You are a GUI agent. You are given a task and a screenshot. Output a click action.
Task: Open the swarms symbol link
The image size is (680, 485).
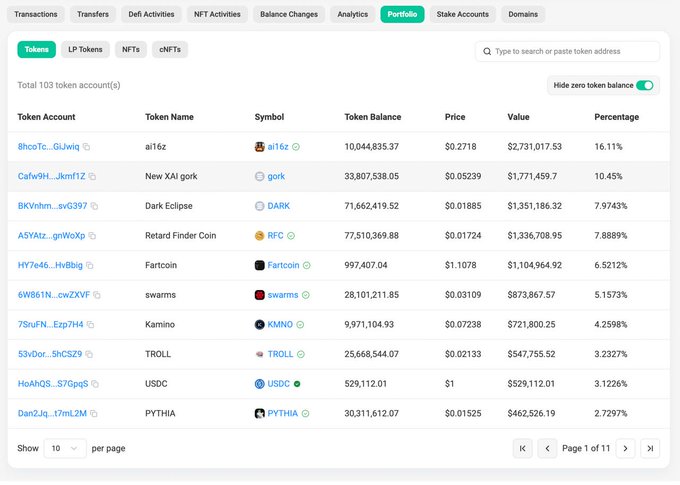(x=282, y=295)
